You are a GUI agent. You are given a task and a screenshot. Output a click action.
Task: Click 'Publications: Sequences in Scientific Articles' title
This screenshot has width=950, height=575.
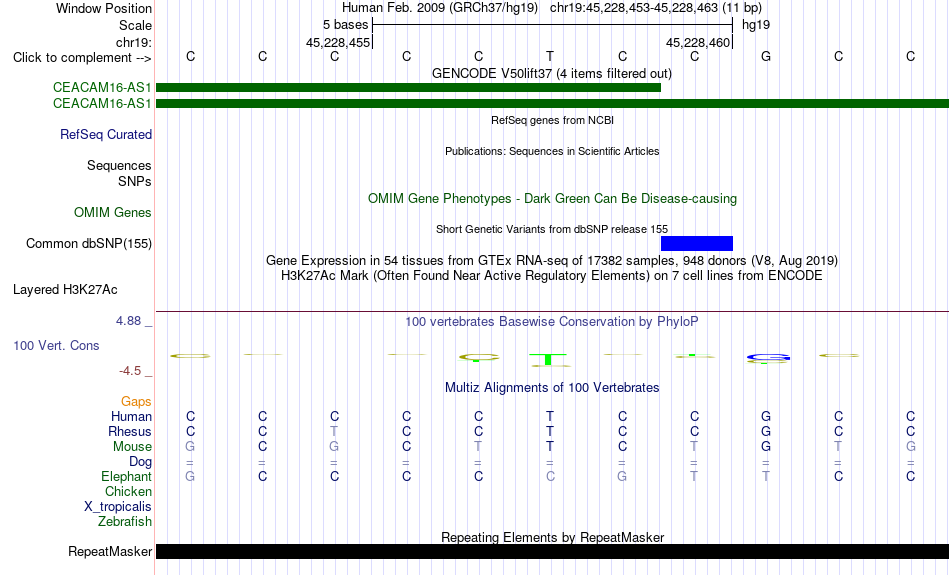[552, 151]
